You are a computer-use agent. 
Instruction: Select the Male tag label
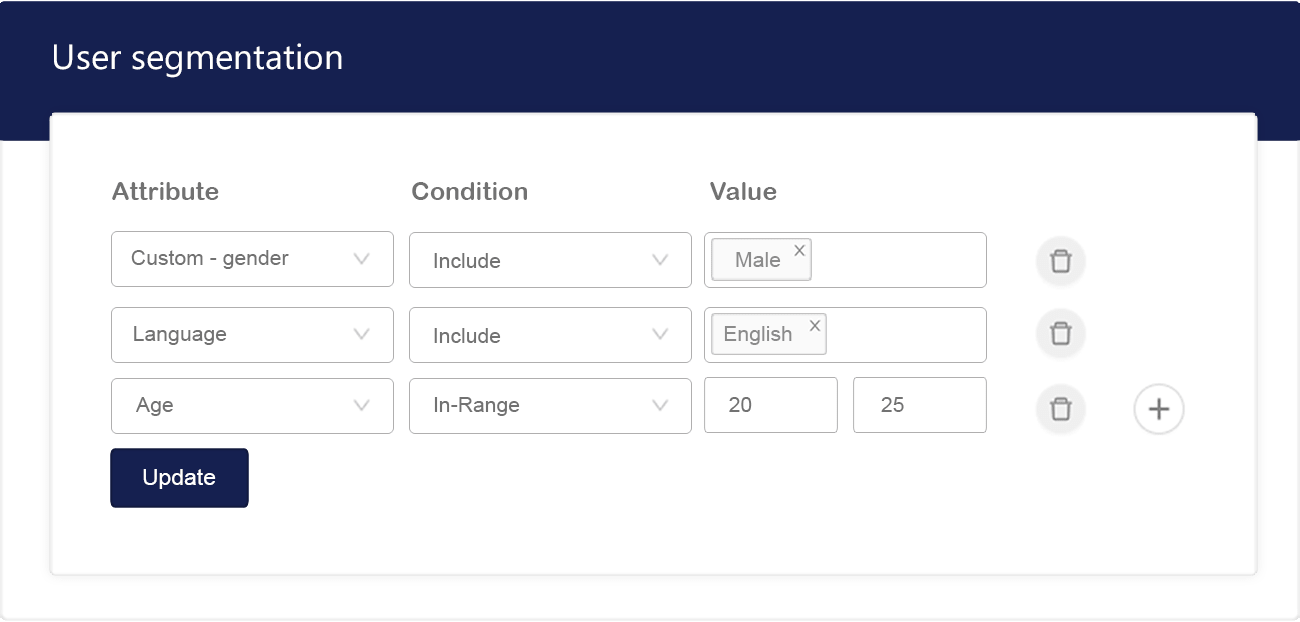click(x=757, y=260)
